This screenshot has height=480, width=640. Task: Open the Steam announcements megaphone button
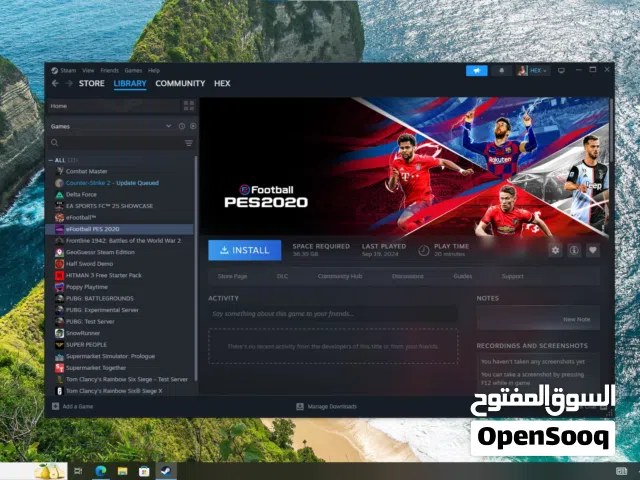[x=476, y=71]
